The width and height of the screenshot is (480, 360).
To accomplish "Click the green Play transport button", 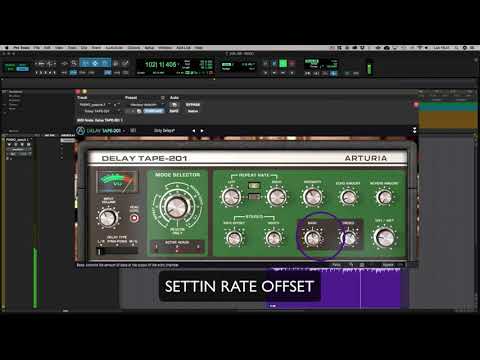I will tap(283, 63).
